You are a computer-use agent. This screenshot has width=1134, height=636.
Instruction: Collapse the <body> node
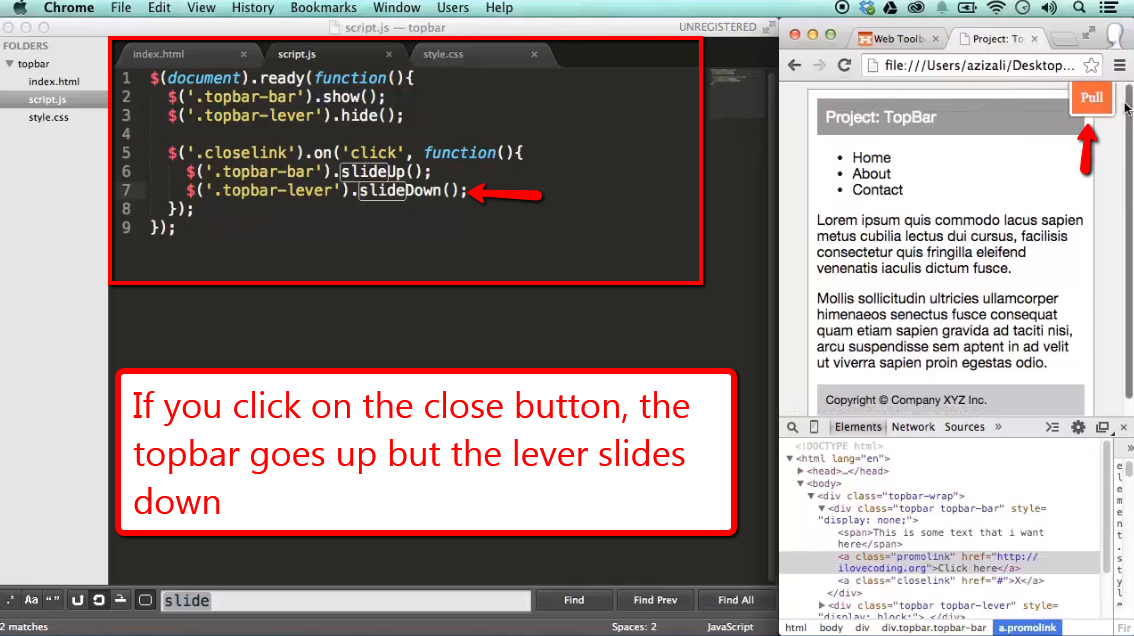tap(801, 483)
